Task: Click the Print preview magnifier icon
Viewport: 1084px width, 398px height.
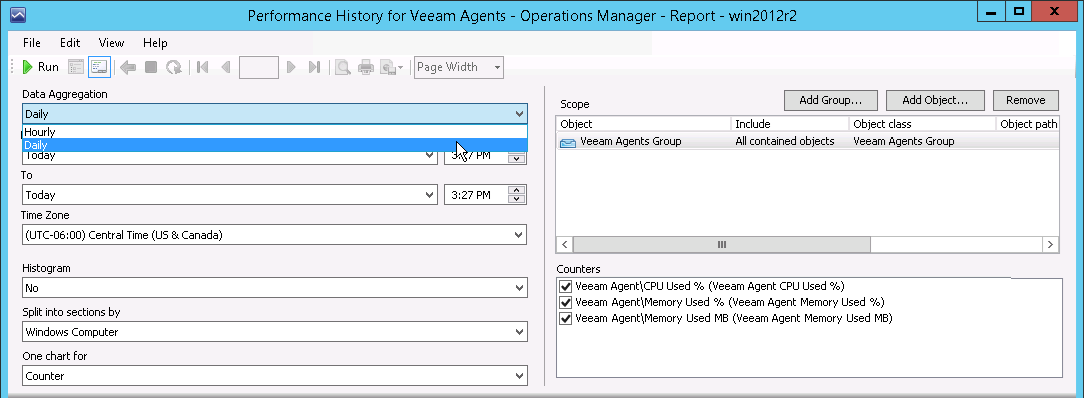Action: click(x=342, y=67)
